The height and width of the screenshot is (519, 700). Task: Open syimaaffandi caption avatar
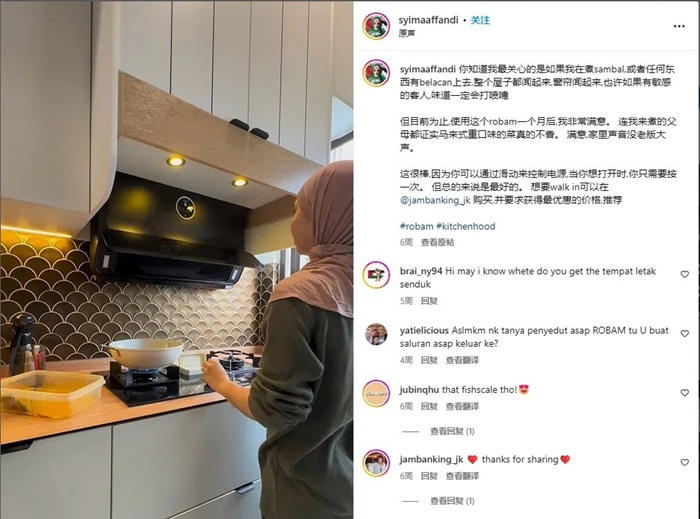click(376, 73)
